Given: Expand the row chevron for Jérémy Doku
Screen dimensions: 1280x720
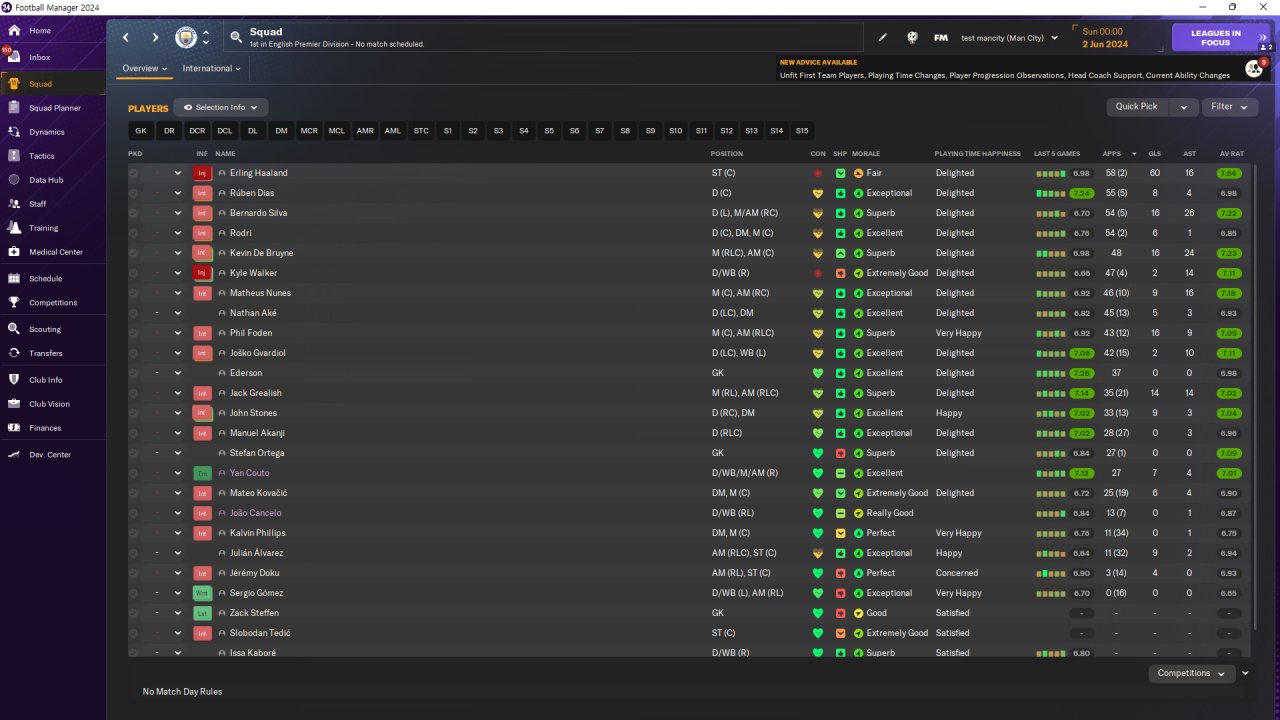Looking at the screenshot, I should [x=178, y=573].
